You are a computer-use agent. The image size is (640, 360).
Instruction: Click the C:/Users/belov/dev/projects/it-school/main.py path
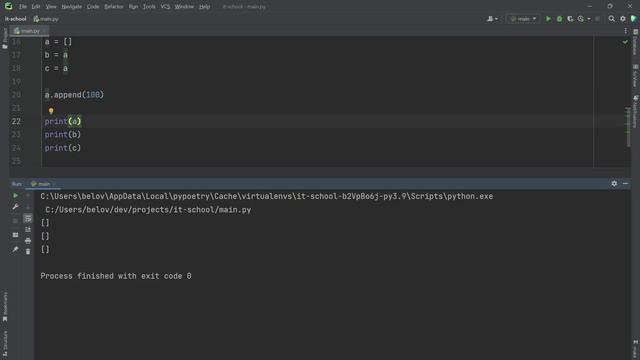click(148, 210)
